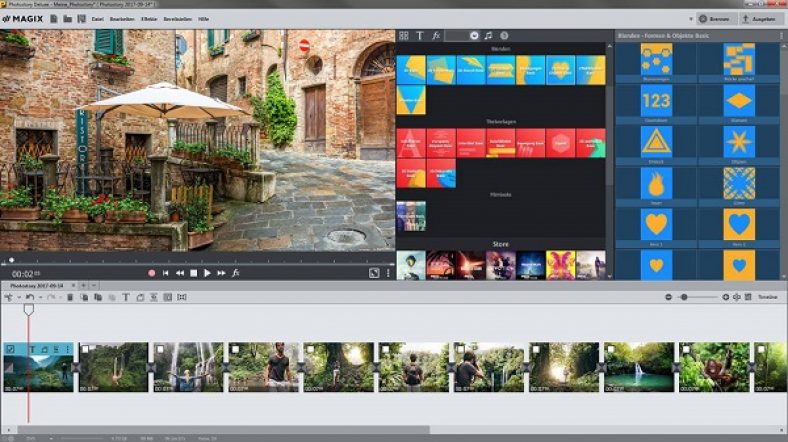Open the music note audio tab

pyautogui.click(x=488, y=35)
